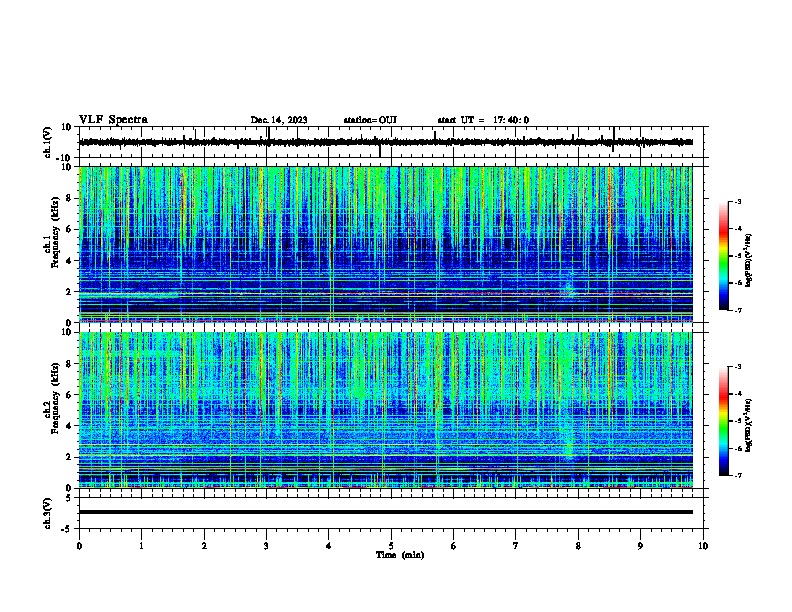
Task: Click inside the ch.2 spectrogram panel
Action: click(x=386, y=410)
